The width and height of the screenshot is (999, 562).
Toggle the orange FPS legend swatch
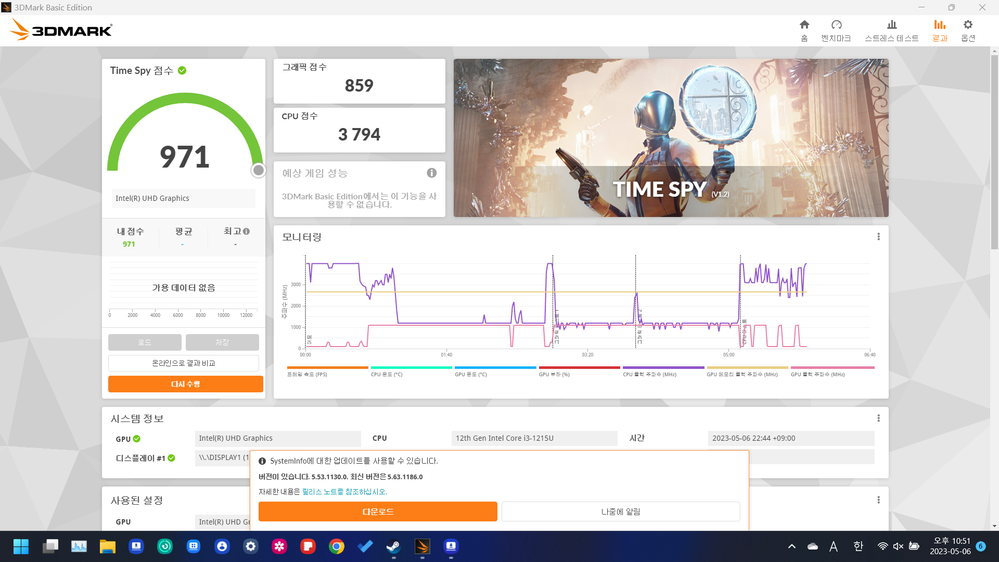[x=327, y=368]
